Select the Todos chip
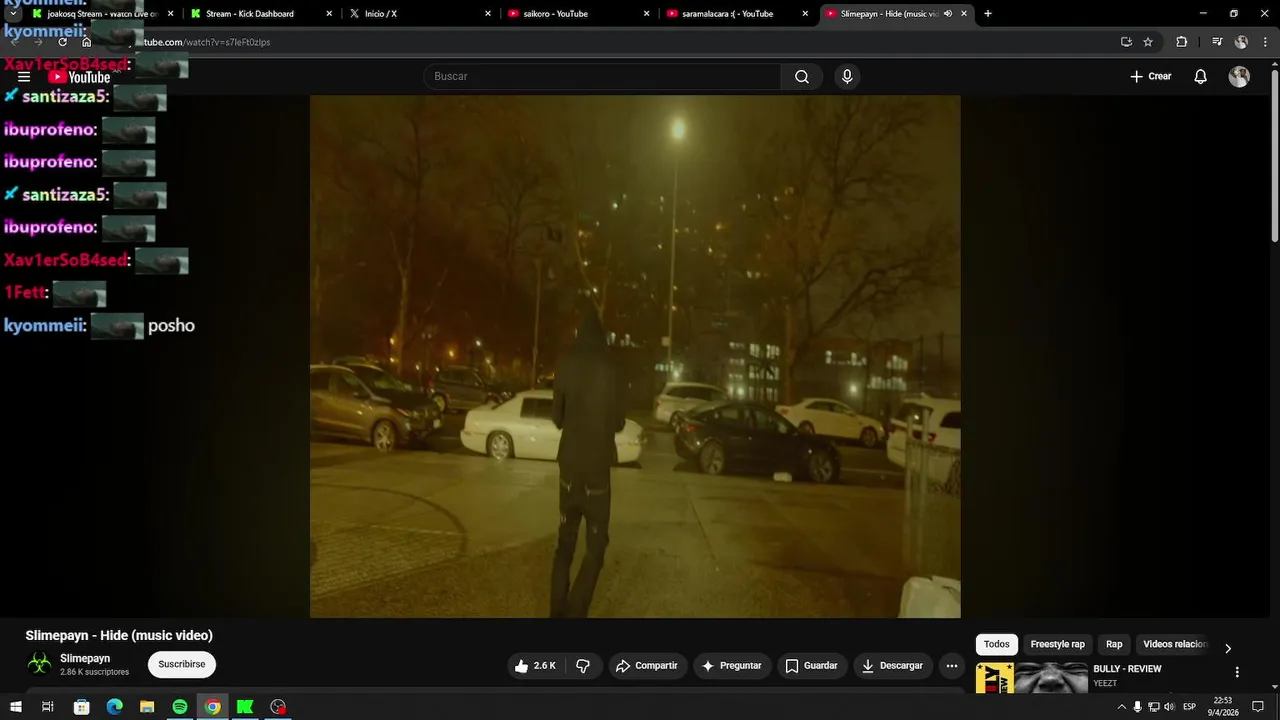 click(x=997, y=645)
